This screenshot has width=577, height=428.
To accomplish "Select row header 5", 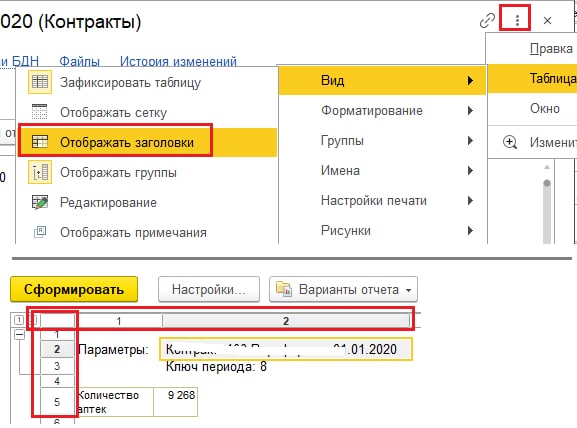I will [57, 402].
